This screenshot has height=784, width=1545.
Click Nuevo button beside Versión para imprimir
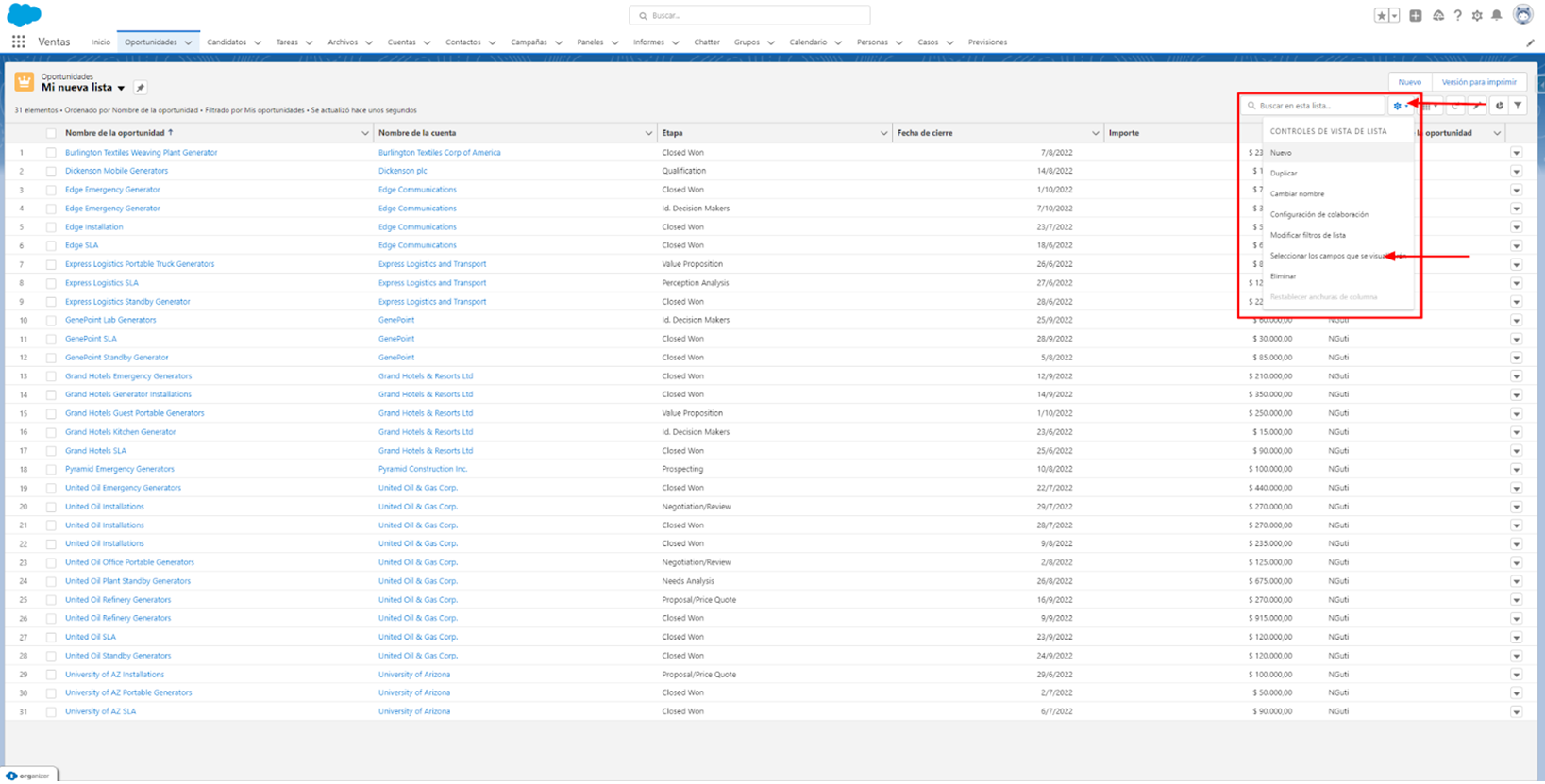tap(1409, 82)
